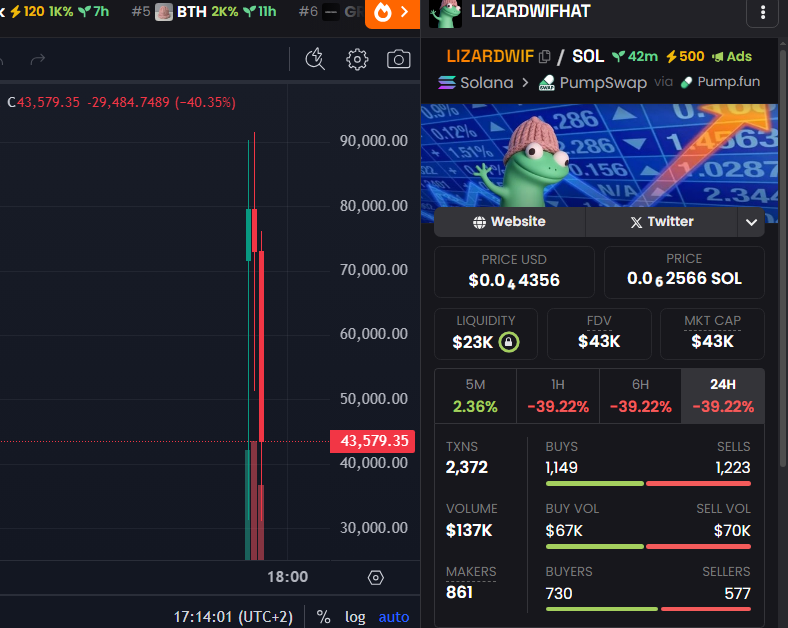
Task: Click the MKT CAP label
Action: [x=712, y=321]
